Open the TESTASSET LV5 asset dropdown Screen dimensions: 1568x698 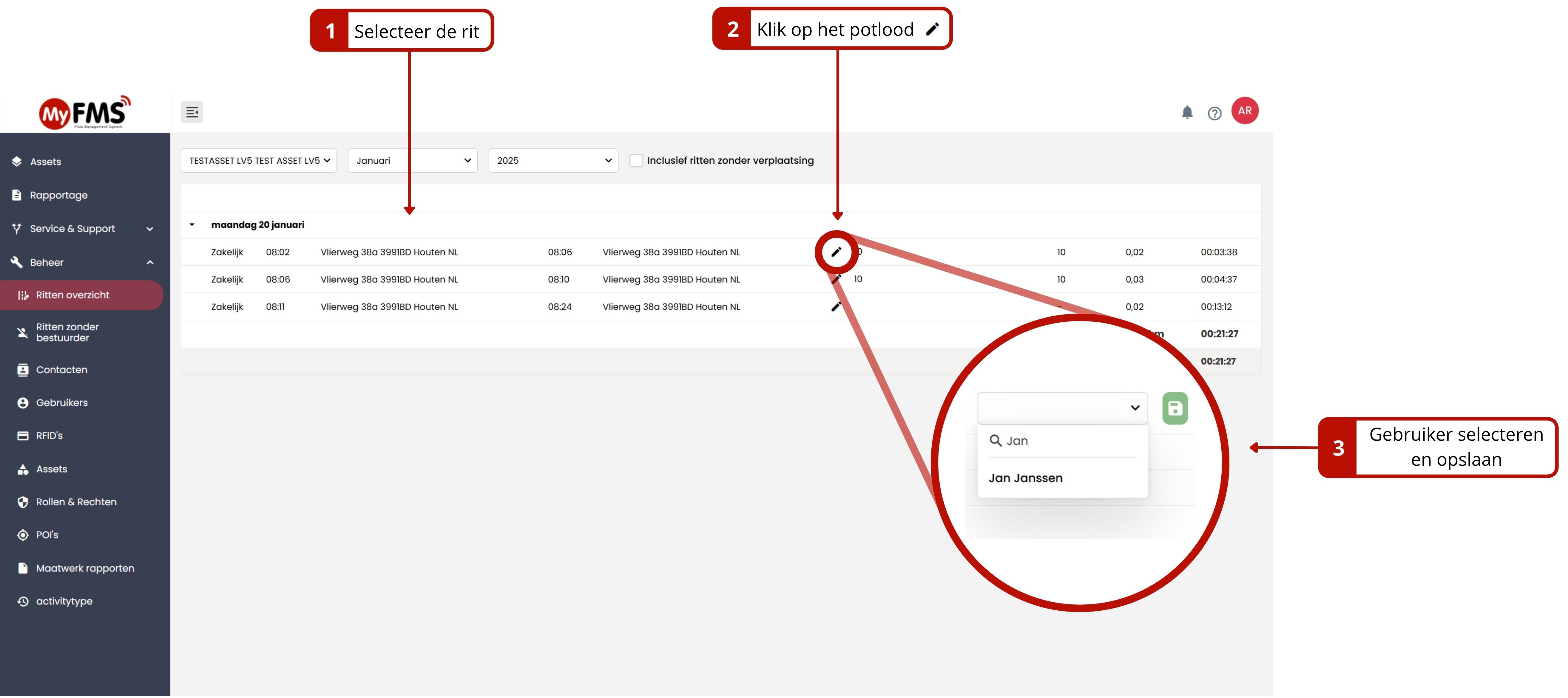coord(259,161)
